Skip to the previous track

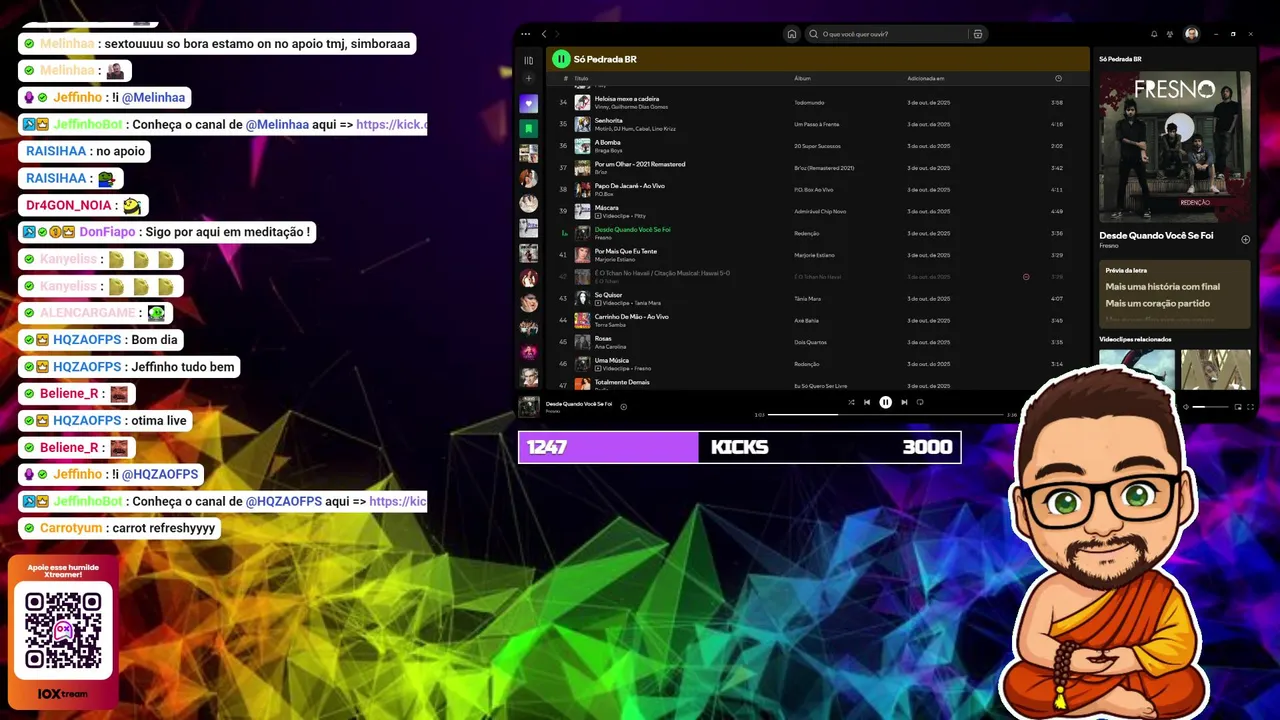(x=867, y=402)
